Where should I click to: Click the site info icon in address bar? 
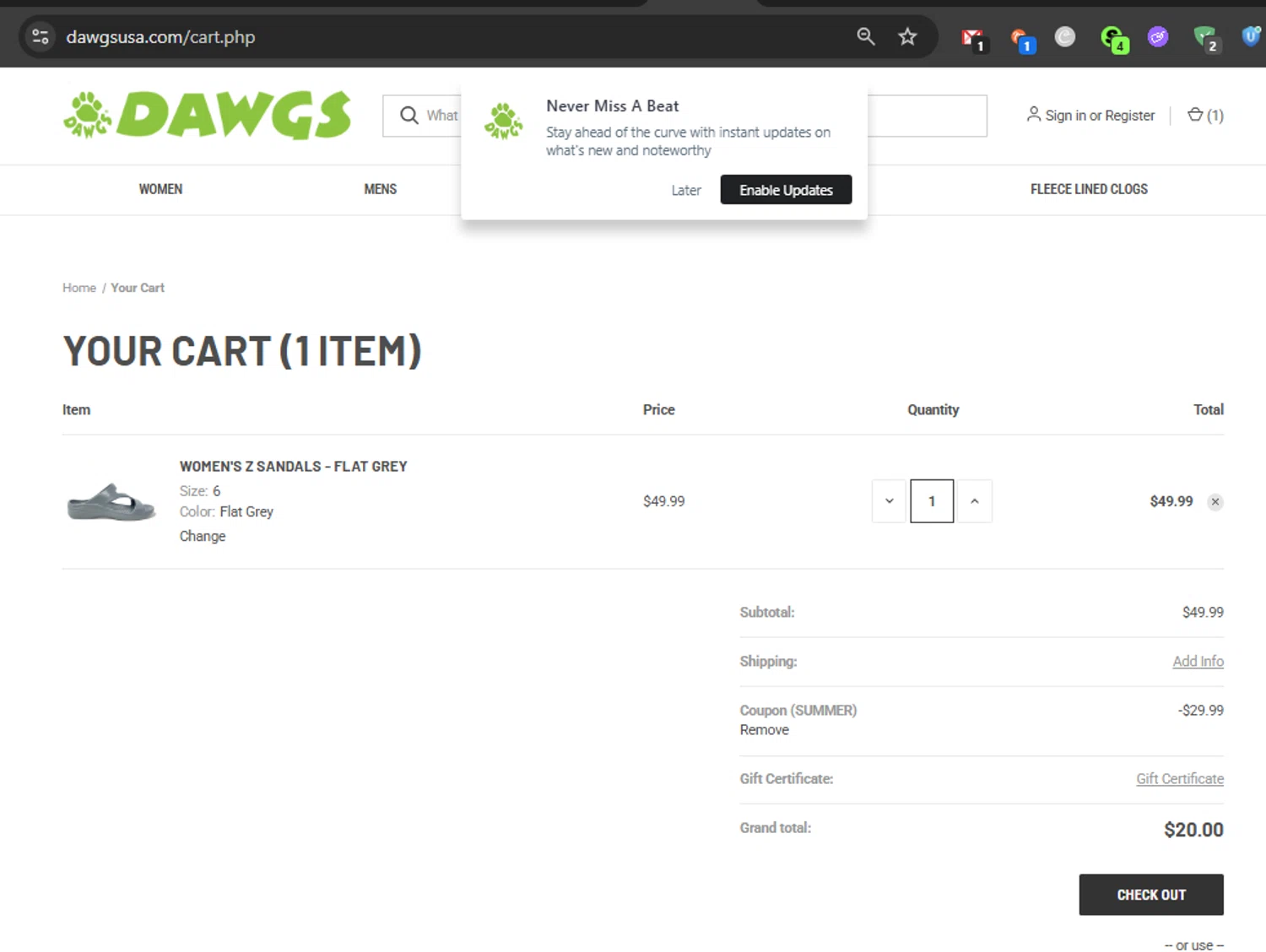40,36
